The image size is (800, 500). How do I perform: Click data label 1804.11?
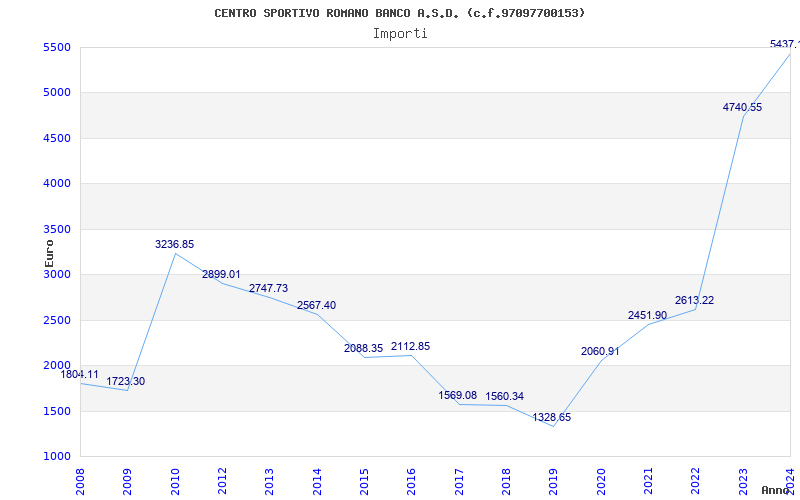pos(80,374)
